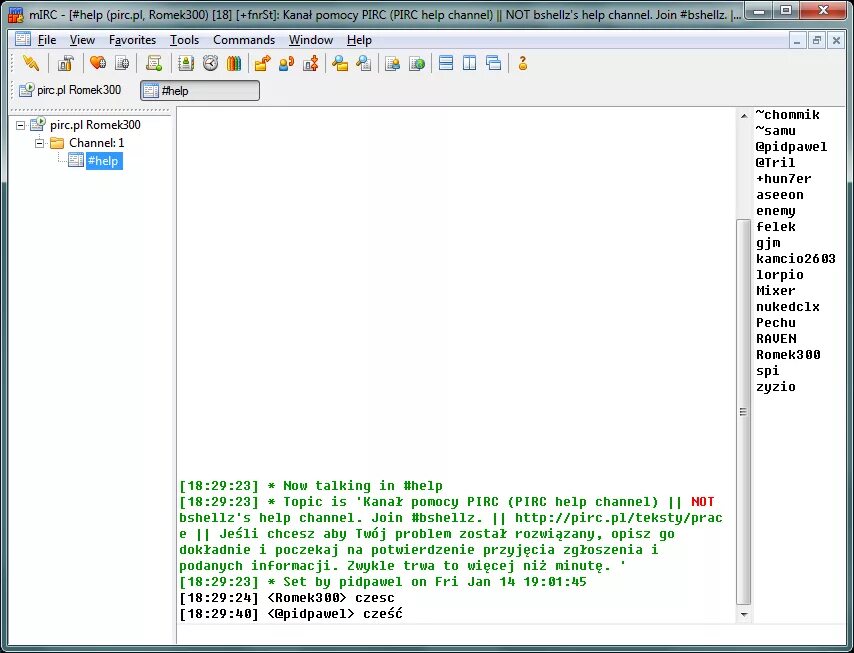Click the Send File folder icon

(263, 64)
